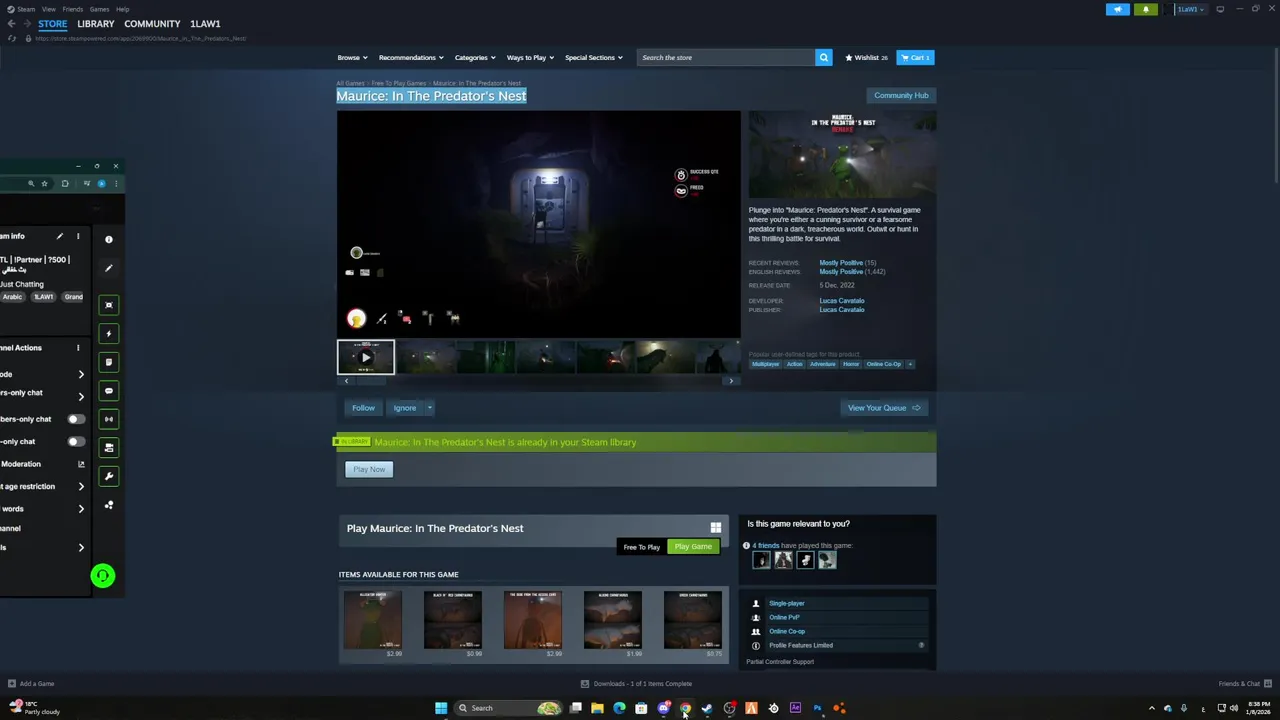The image size is (1280, 720).
Task: Open Windows Start menu
Action: coord(441,708)
